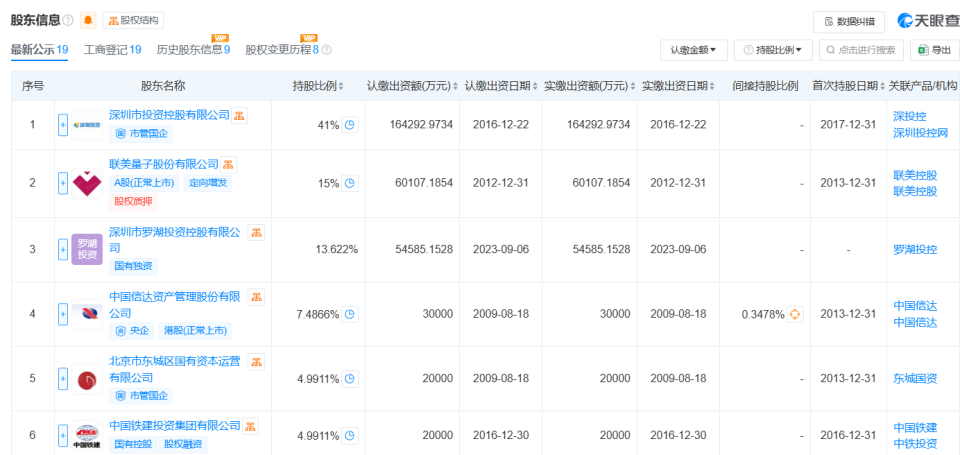
Task: Click the 市管国企 tag under 深圳市投资控股
Action: click(x=141, y=133)
